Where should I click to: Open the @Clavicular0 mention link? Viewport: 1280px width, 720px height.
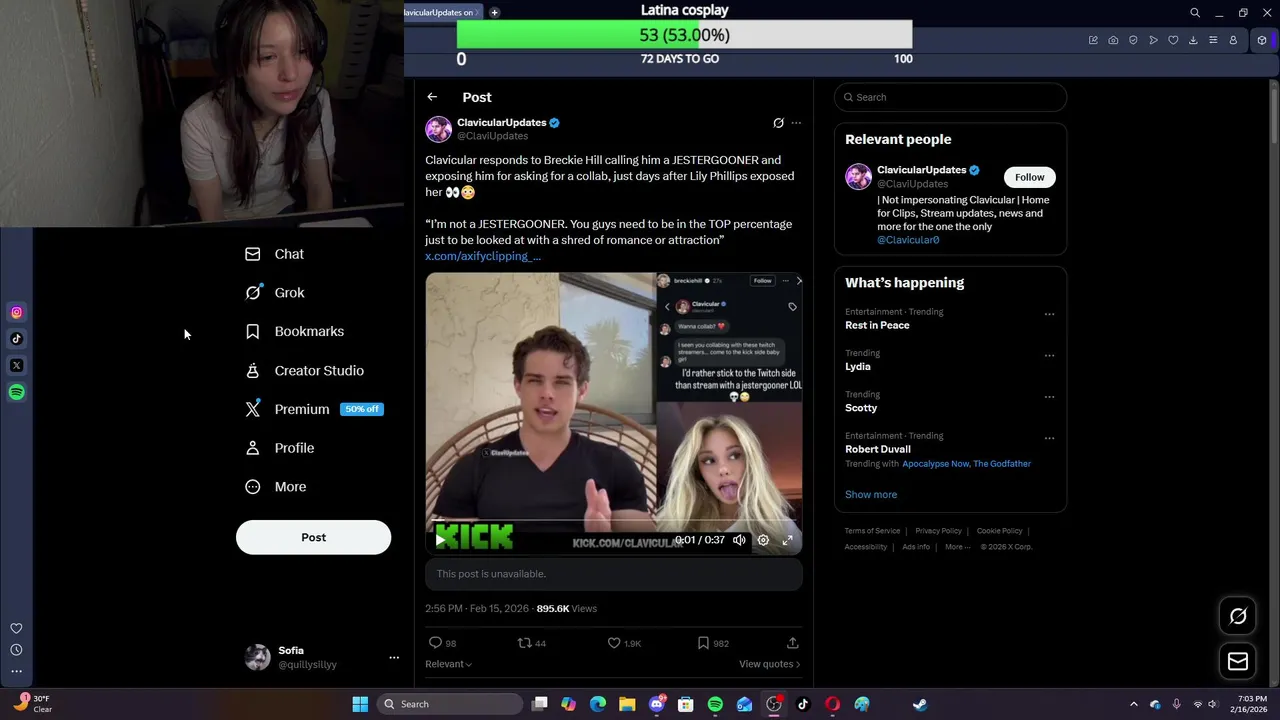tap(908, 240)
